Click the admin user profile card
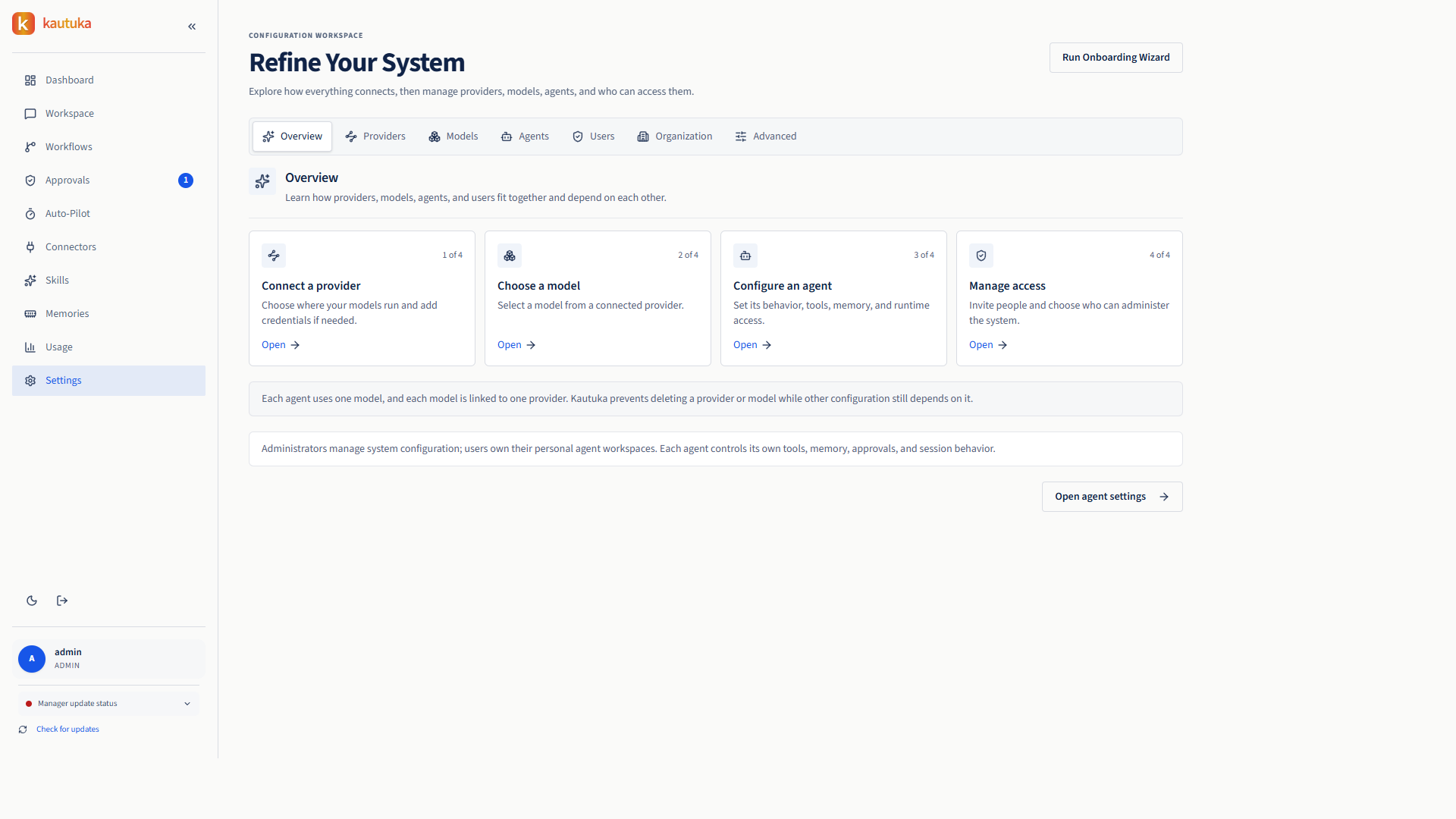This screenshot has width=1456, height=819. pos(108,659)
